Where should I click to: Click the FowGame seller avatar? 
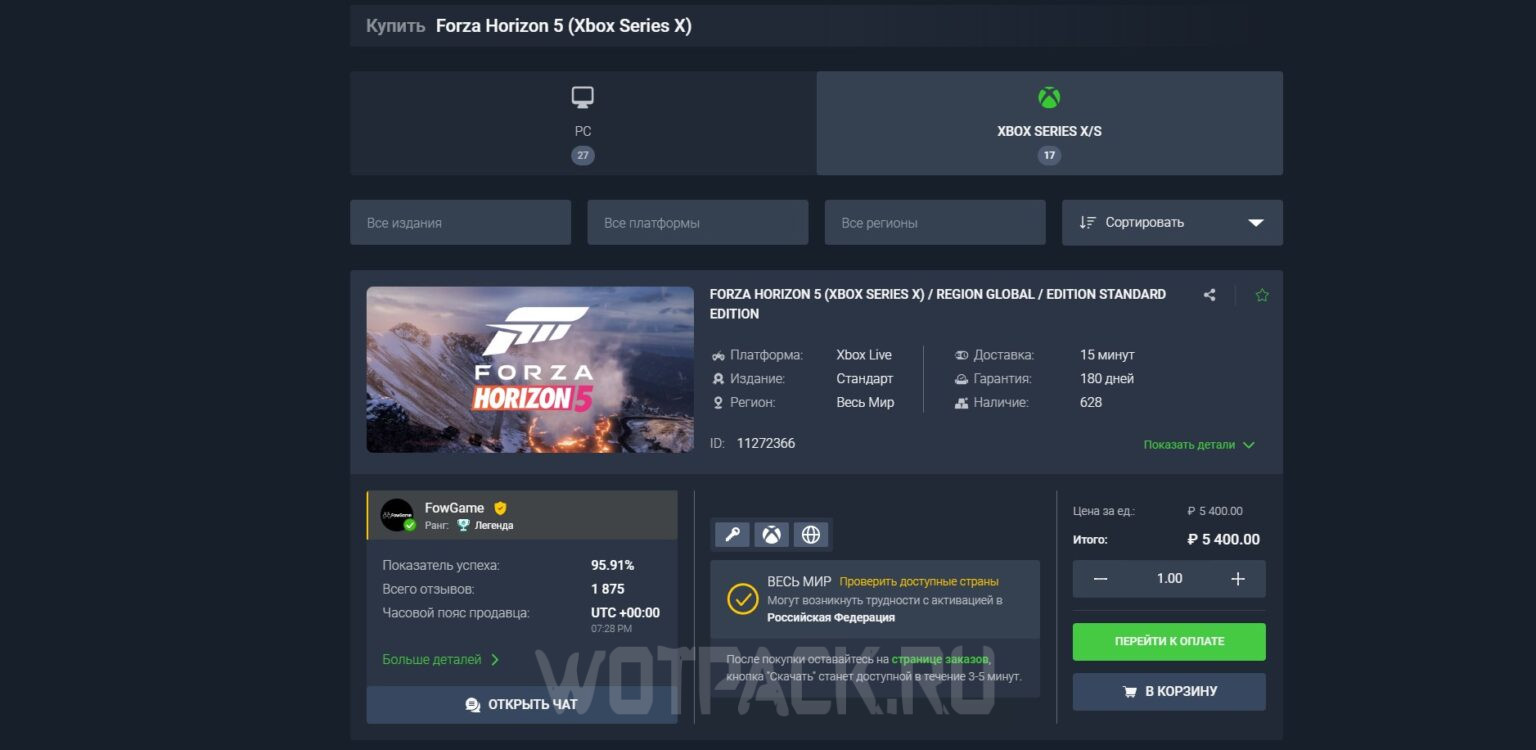pos(397,515)
